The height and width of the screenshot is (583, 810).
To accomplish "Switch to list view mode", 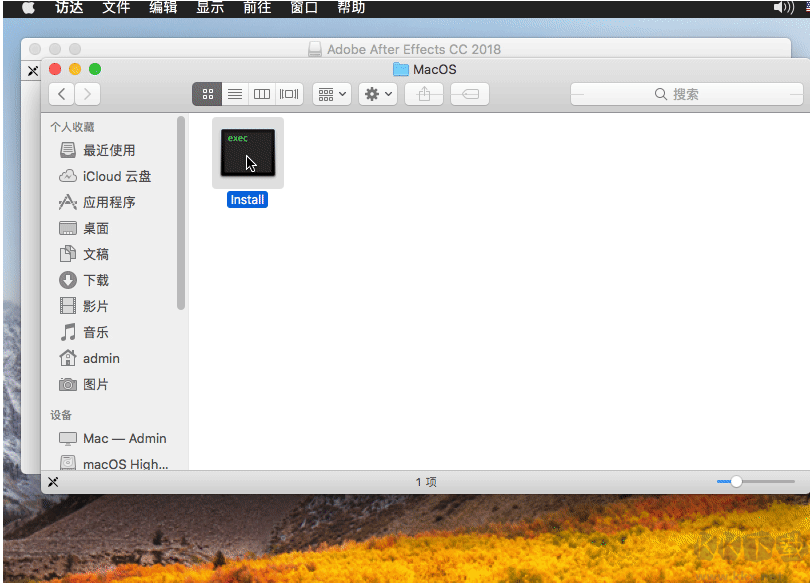I will (x=234, y=93).
